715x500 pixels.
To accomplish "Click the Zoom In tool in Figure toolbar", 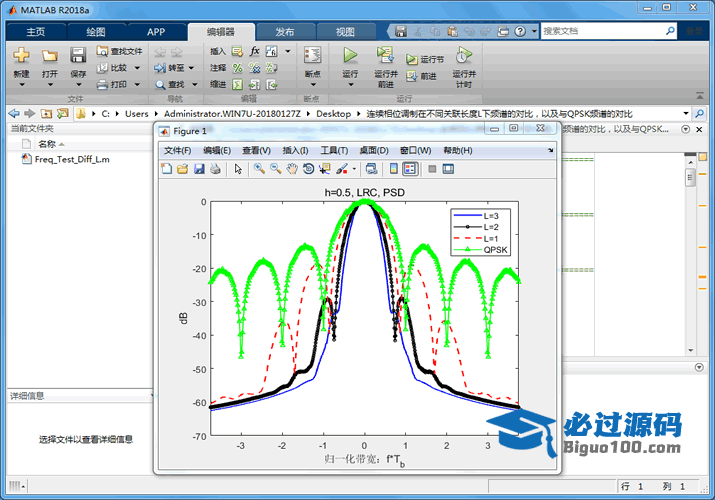I will pyautogui.click(x=259, y=169).
